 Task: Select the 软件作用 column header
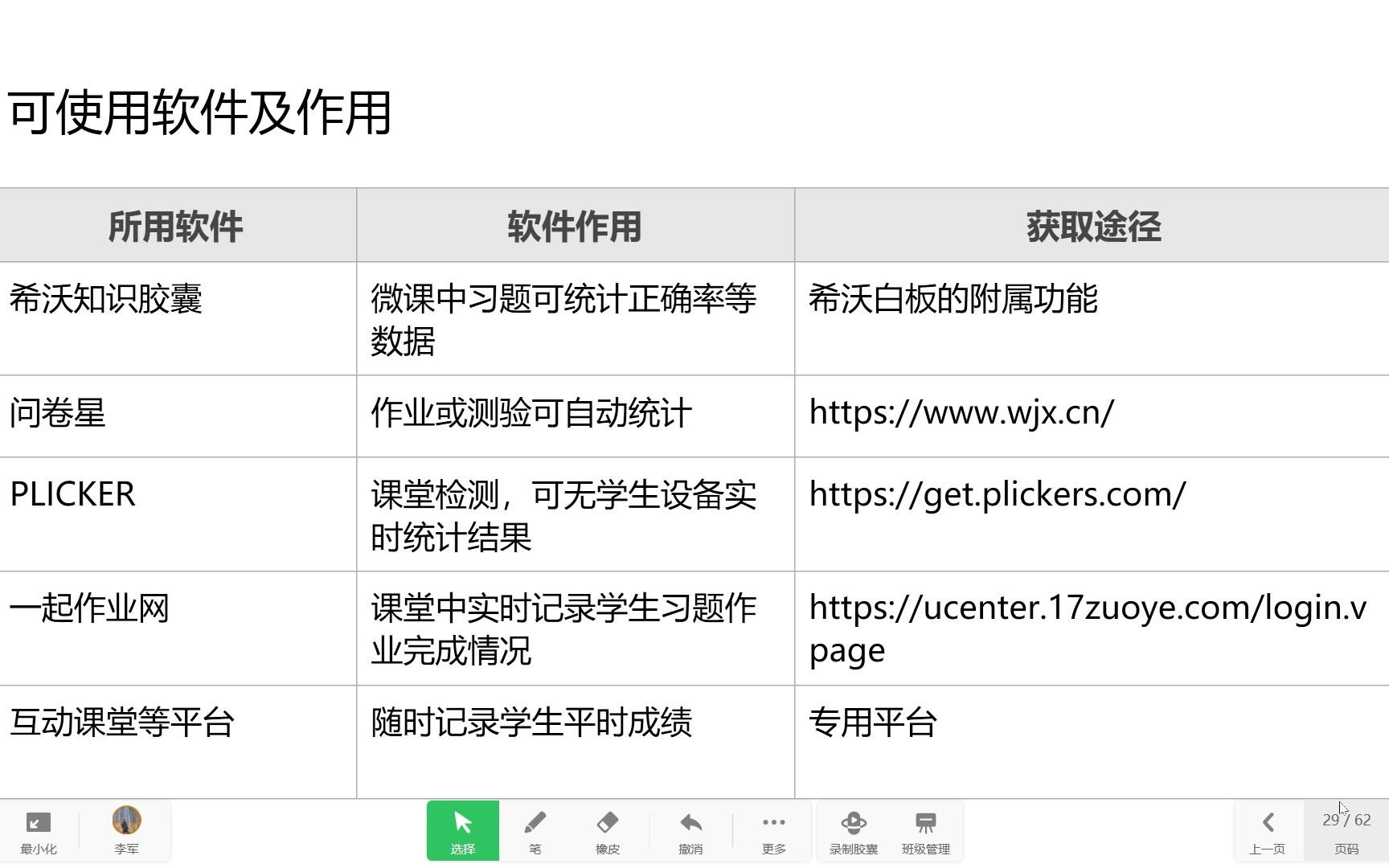tap(576, 226)
